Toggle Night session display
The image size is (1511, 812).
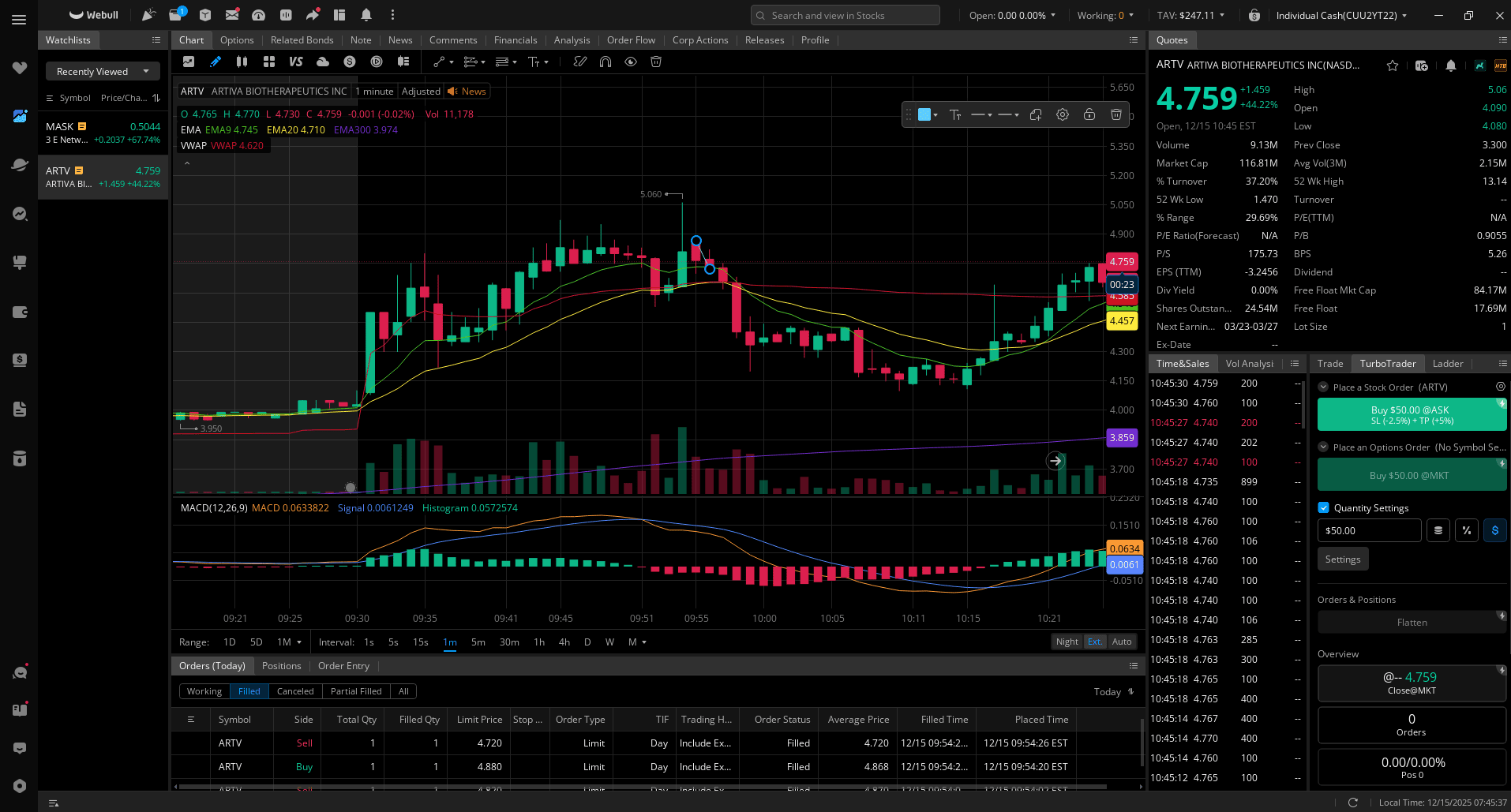pos(1067,642)
